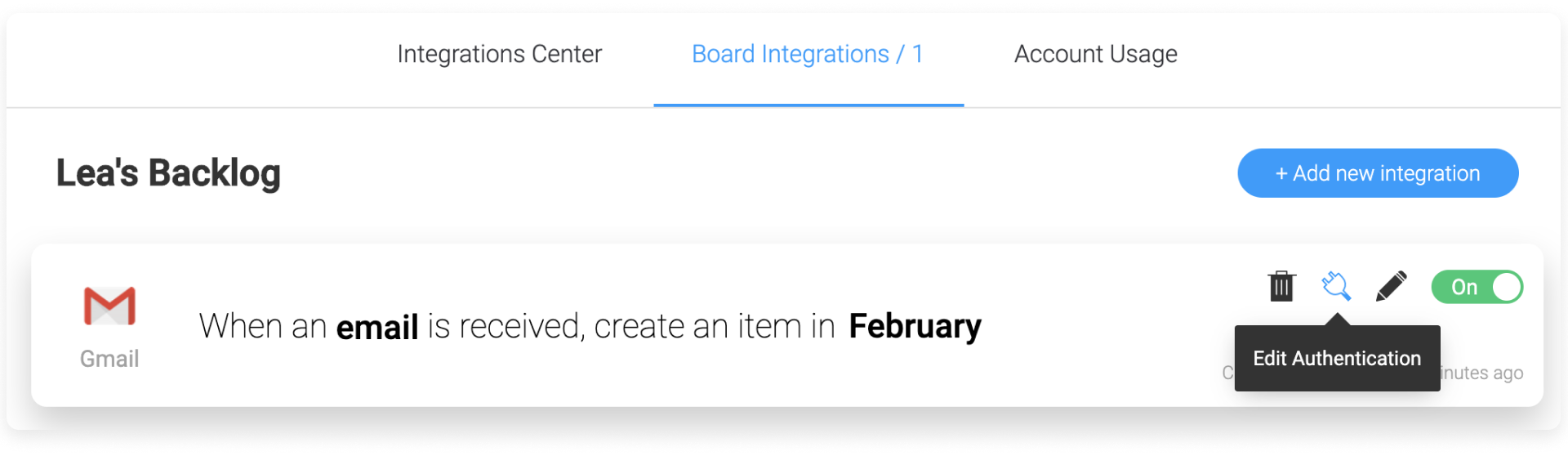The width and height of the screenshot is (1568, 456).
Task: Open the Integrations Center tab
Action: coord(499,54)
